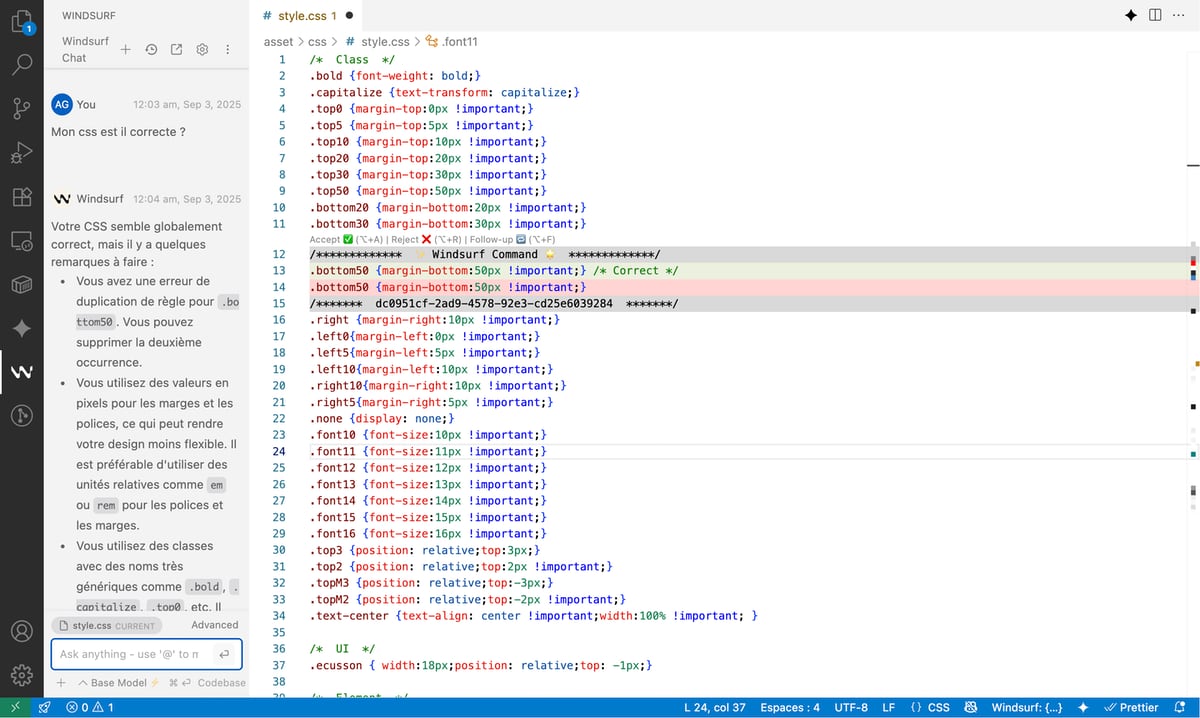
Task: Change indentation via Espaces : 4
Action: pyautogui.click(x=790, y=707)
